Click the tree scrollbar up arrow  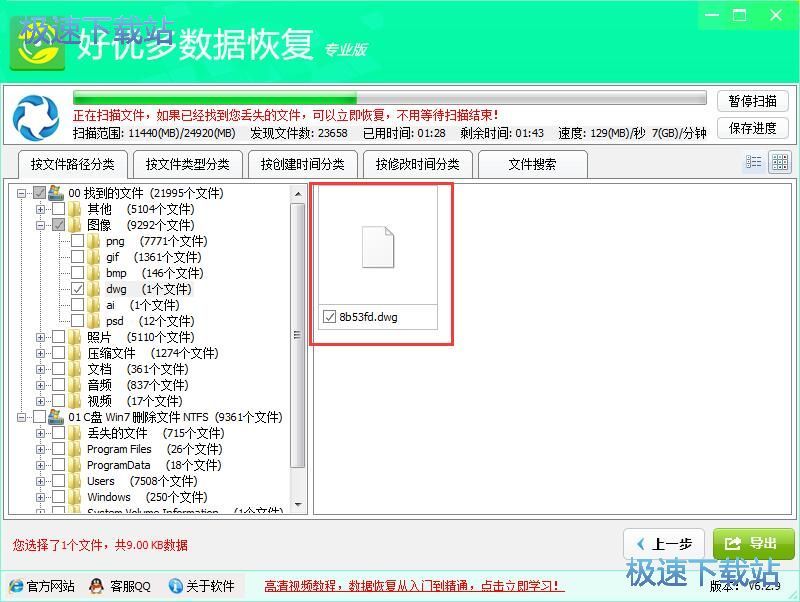tap(298, 194)
